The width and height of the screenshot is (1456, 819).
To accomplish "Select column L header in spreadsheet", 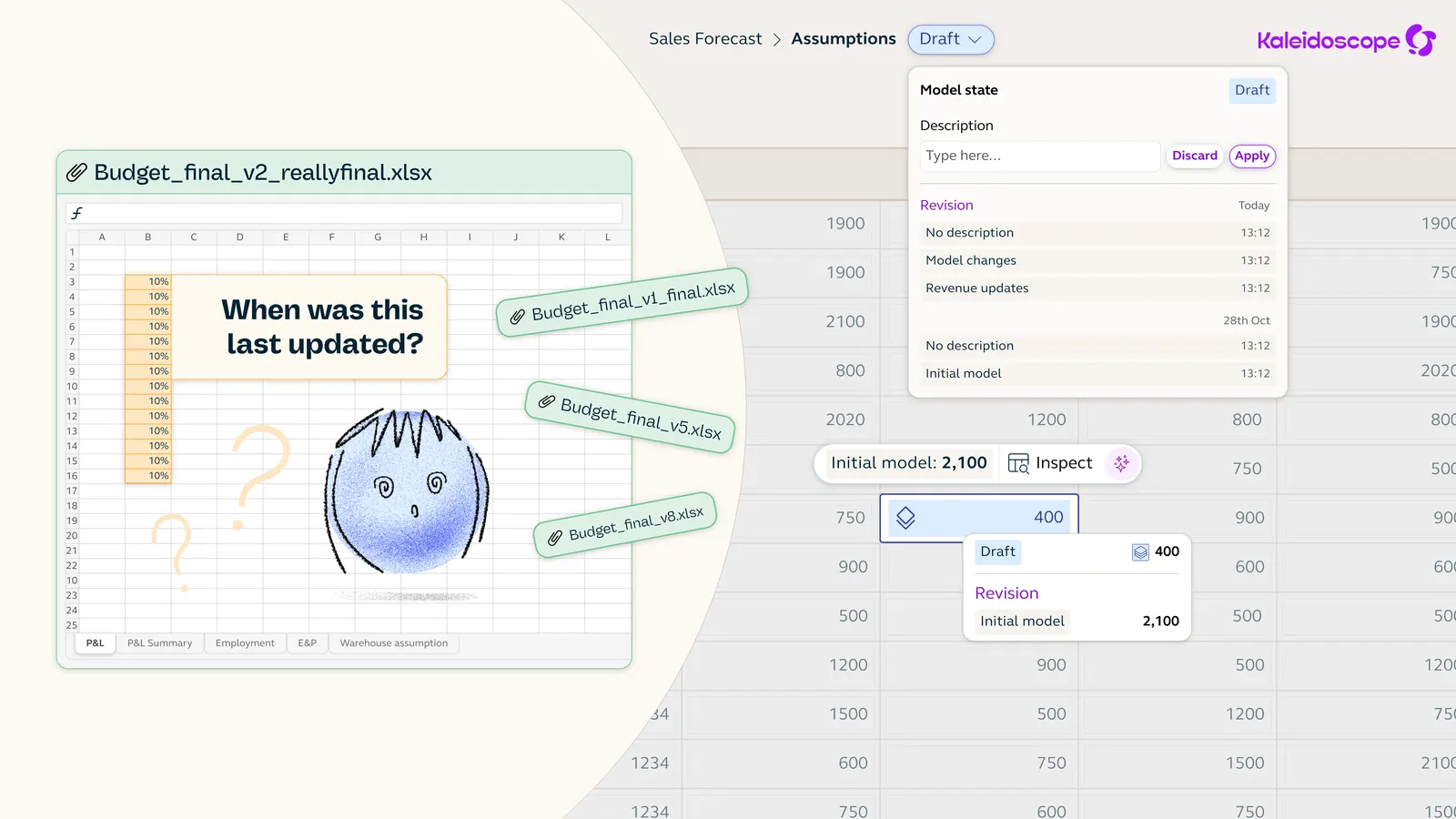I will 608,238.
